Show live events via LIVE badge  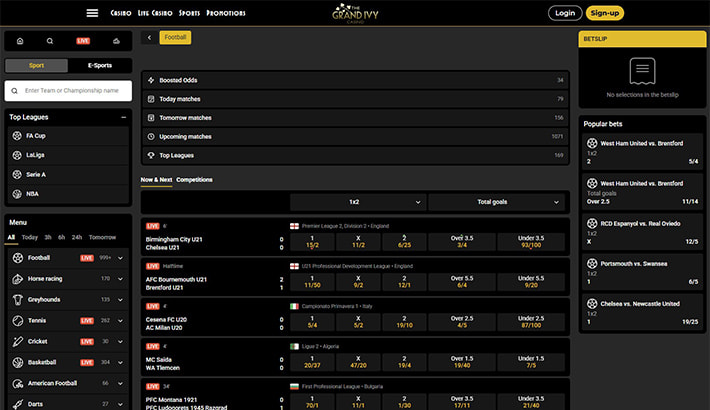pos(83,41)
